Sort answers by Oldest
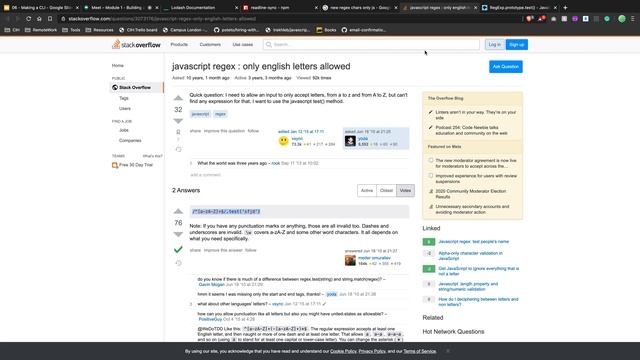 386,191
